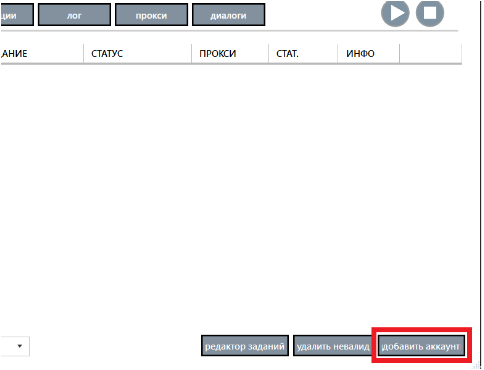Click the blank header cell after ИНФО

[x=431, y=53]
